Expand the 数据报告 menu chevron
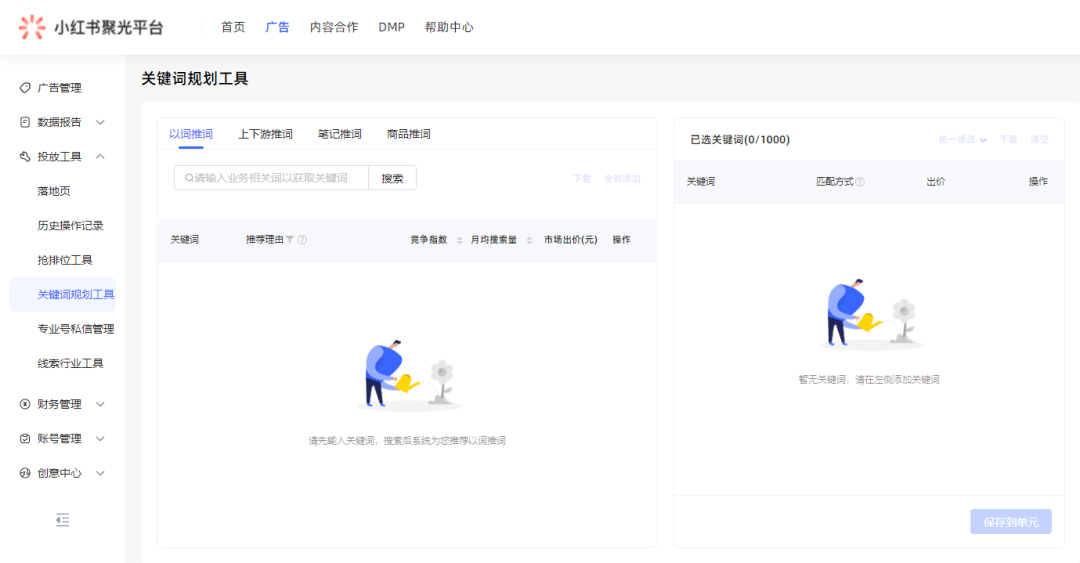This screenshot has height=563, width=1080. point(101,122)
